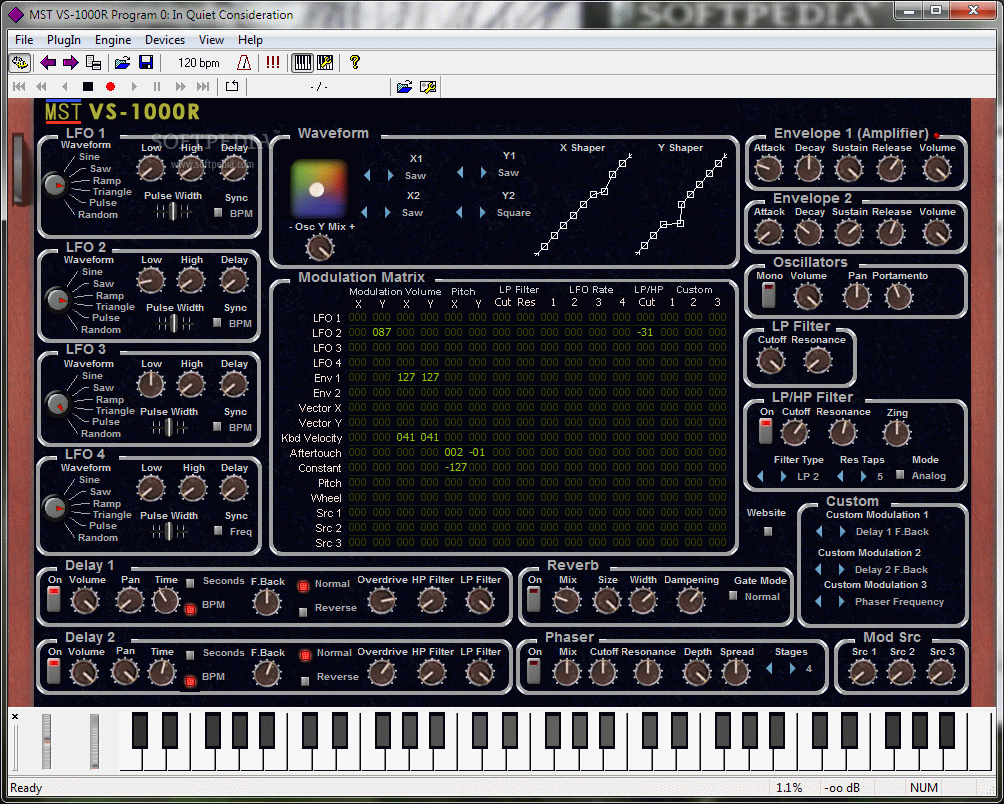The height and width of the screenshot is (804, 1004).
Task: Toggle the Reverb On switch
Action: tap(533, 599)
